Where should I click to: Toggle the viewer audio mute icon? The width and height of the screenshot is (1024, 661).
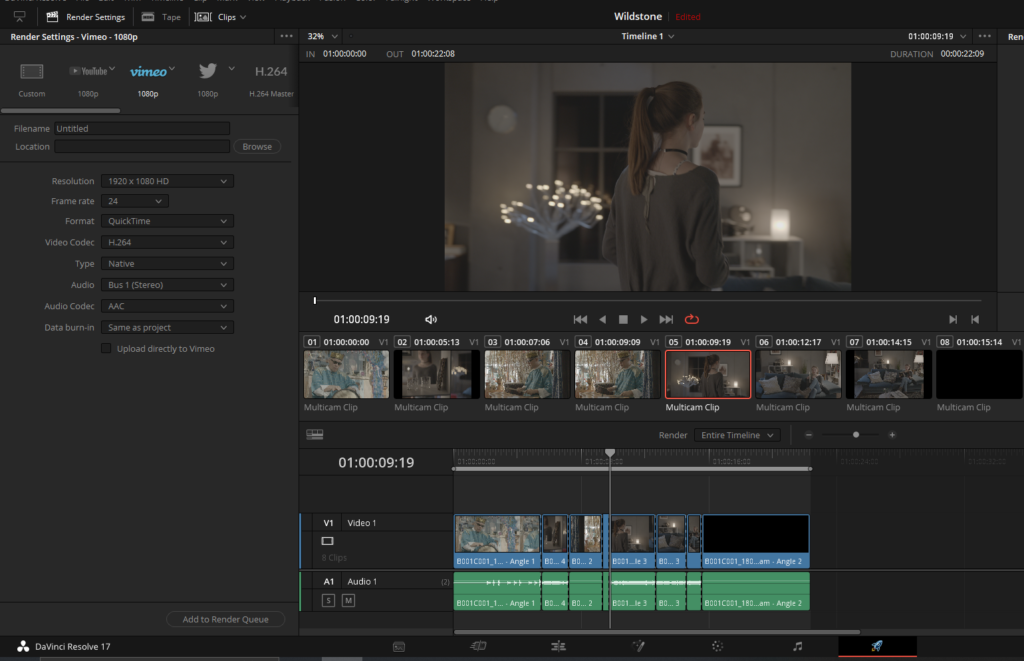click(431, 319)
